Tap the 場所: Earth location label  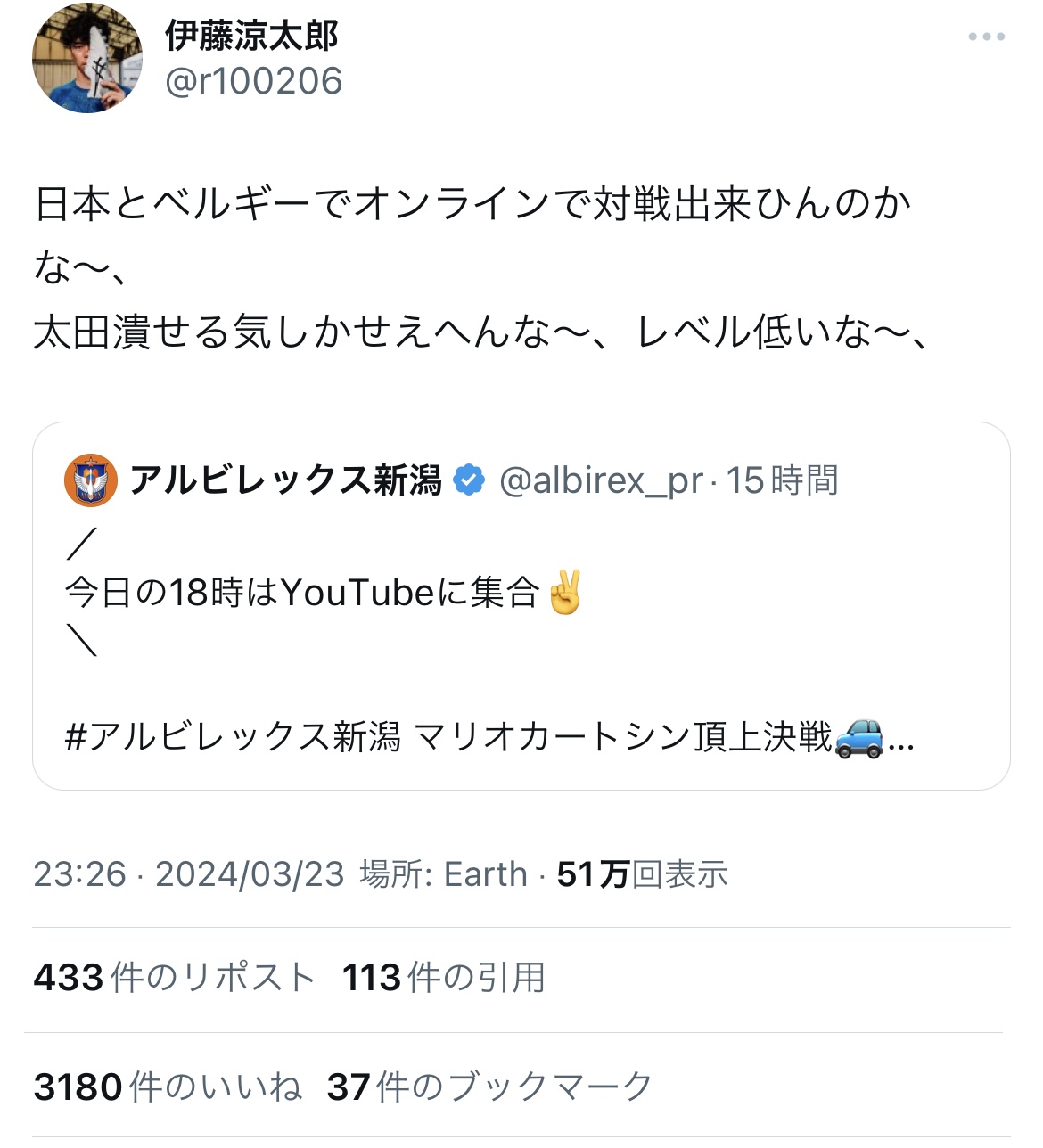pyautogui.click(x=443, y=874)
